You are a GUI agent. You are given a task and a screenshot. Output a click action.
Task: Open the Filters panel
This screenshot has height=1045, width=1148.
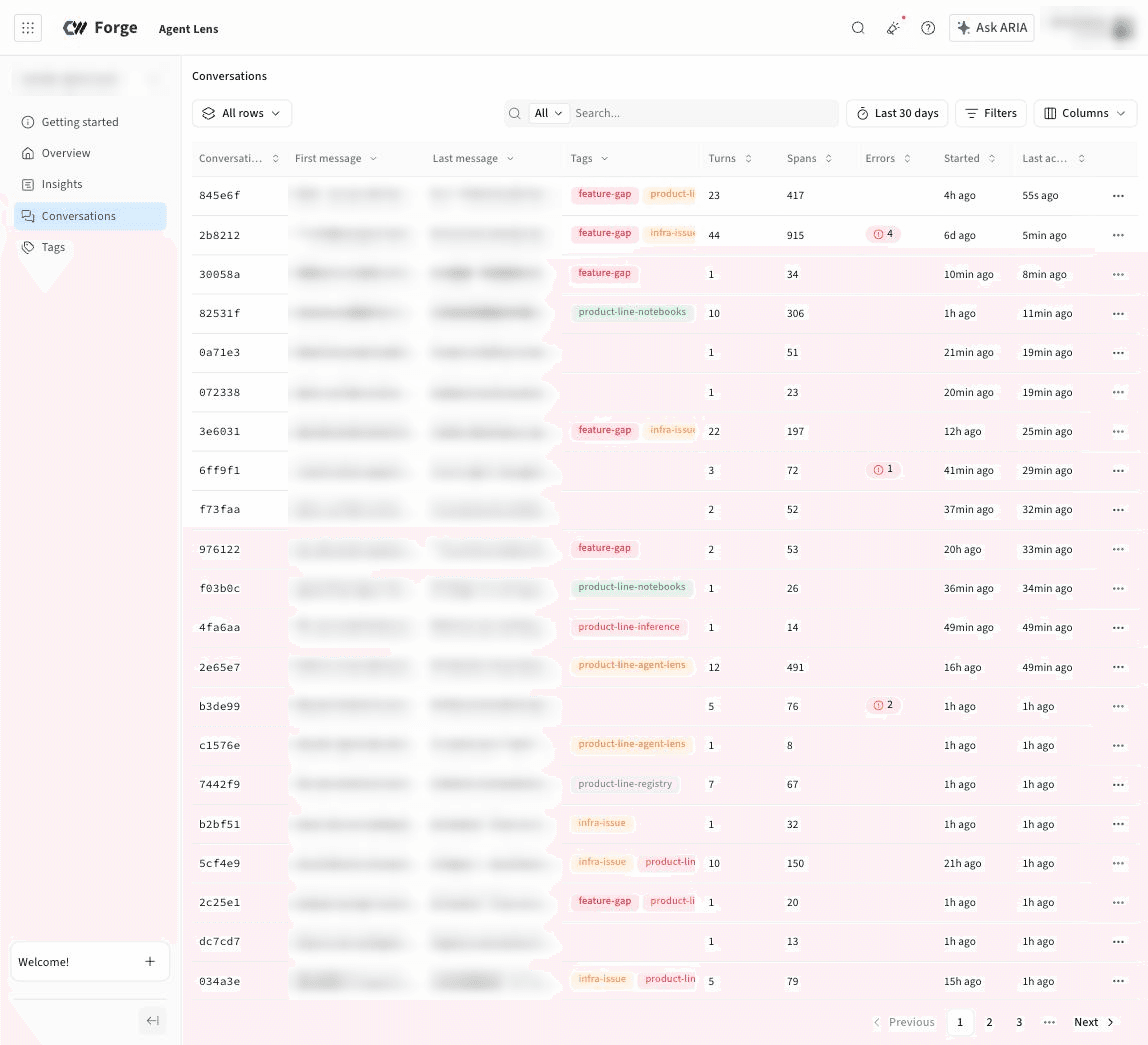click(991, 114)
